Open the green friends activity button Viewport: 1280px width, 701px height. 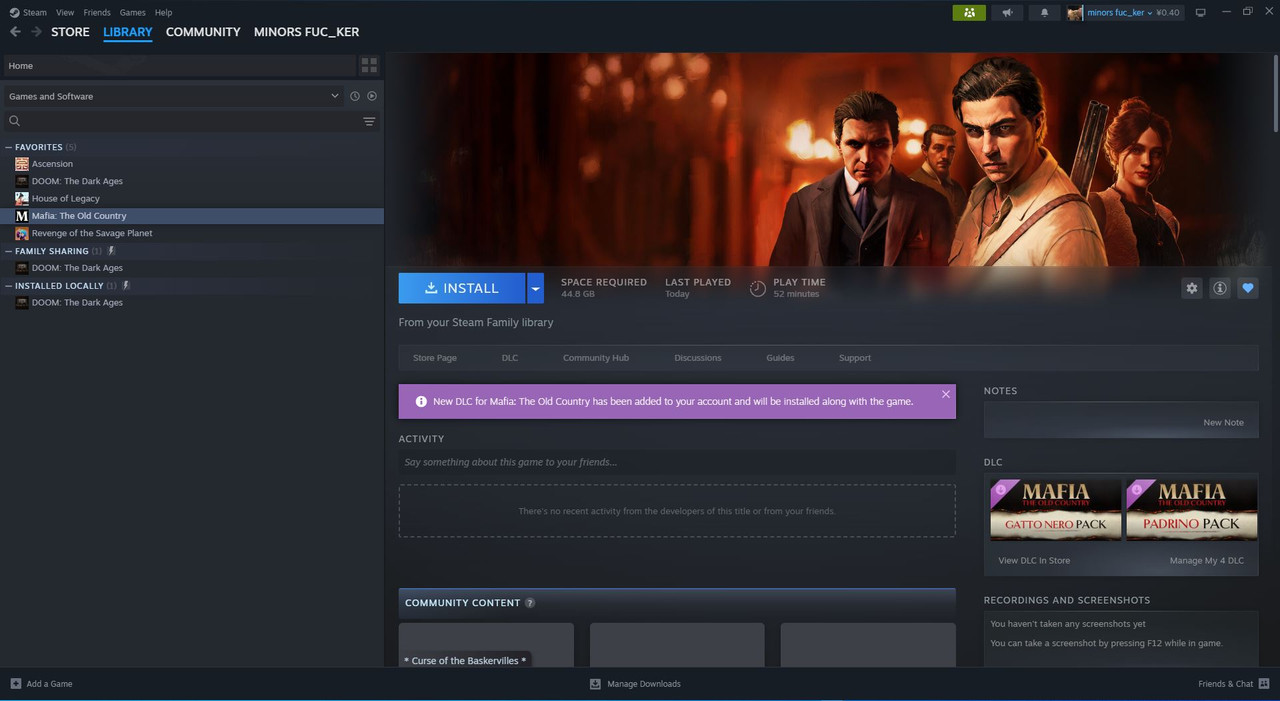[969, 13]
